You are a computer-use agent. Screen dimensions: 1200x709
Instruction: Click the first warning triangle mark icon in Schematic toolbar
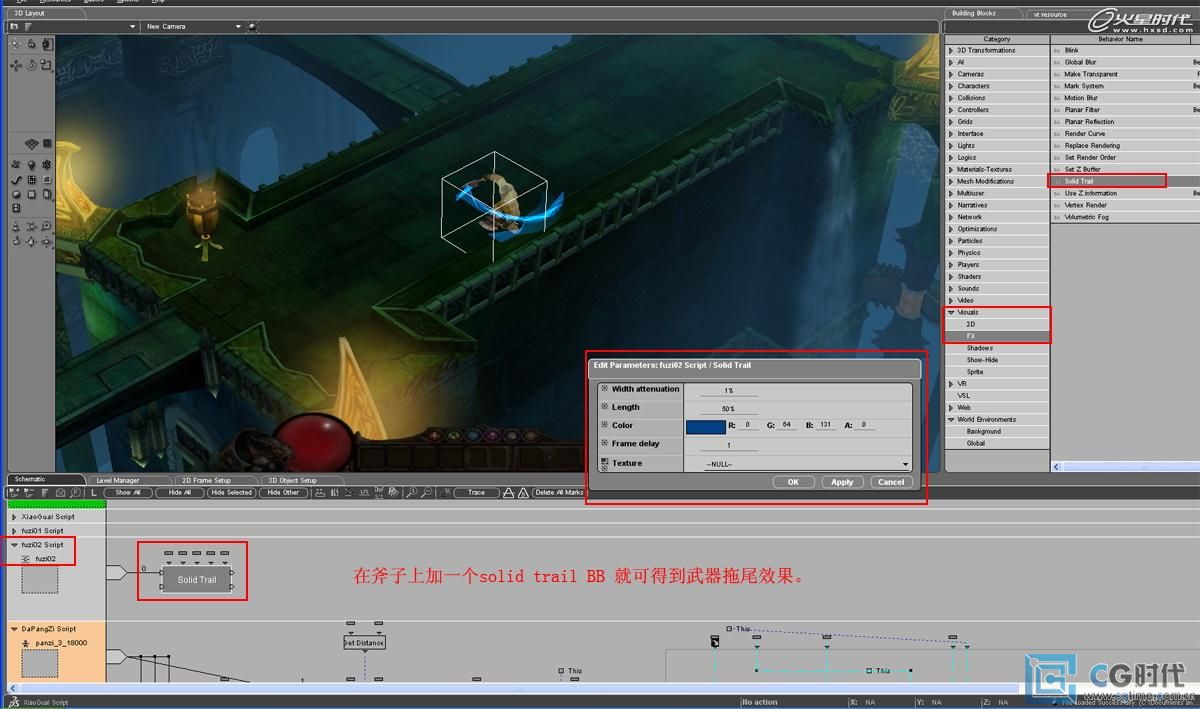click(508, 492)
